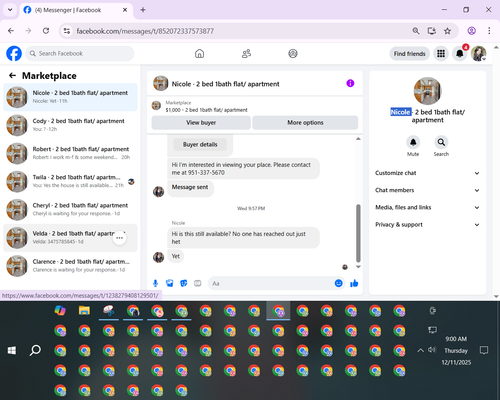This screenshot has height=400, width=500.
Task: Click the scroll-down arrow in chat
Action: coord(358,267)
